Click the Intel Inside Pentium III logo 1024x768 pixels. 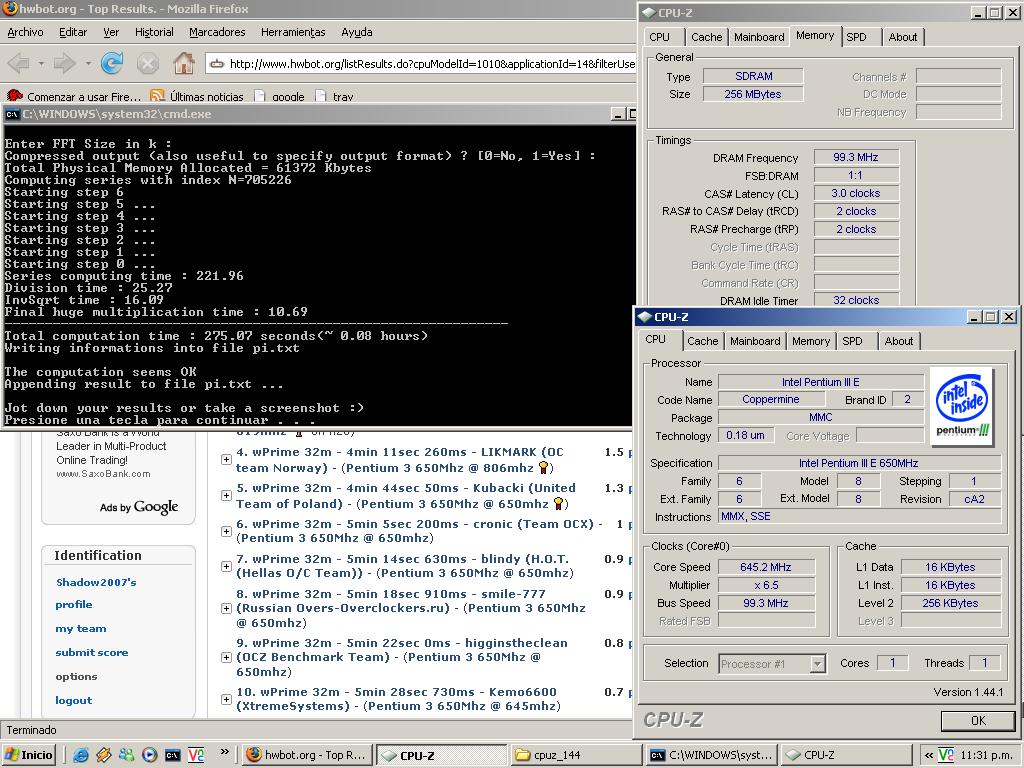(x=961, y=406)
